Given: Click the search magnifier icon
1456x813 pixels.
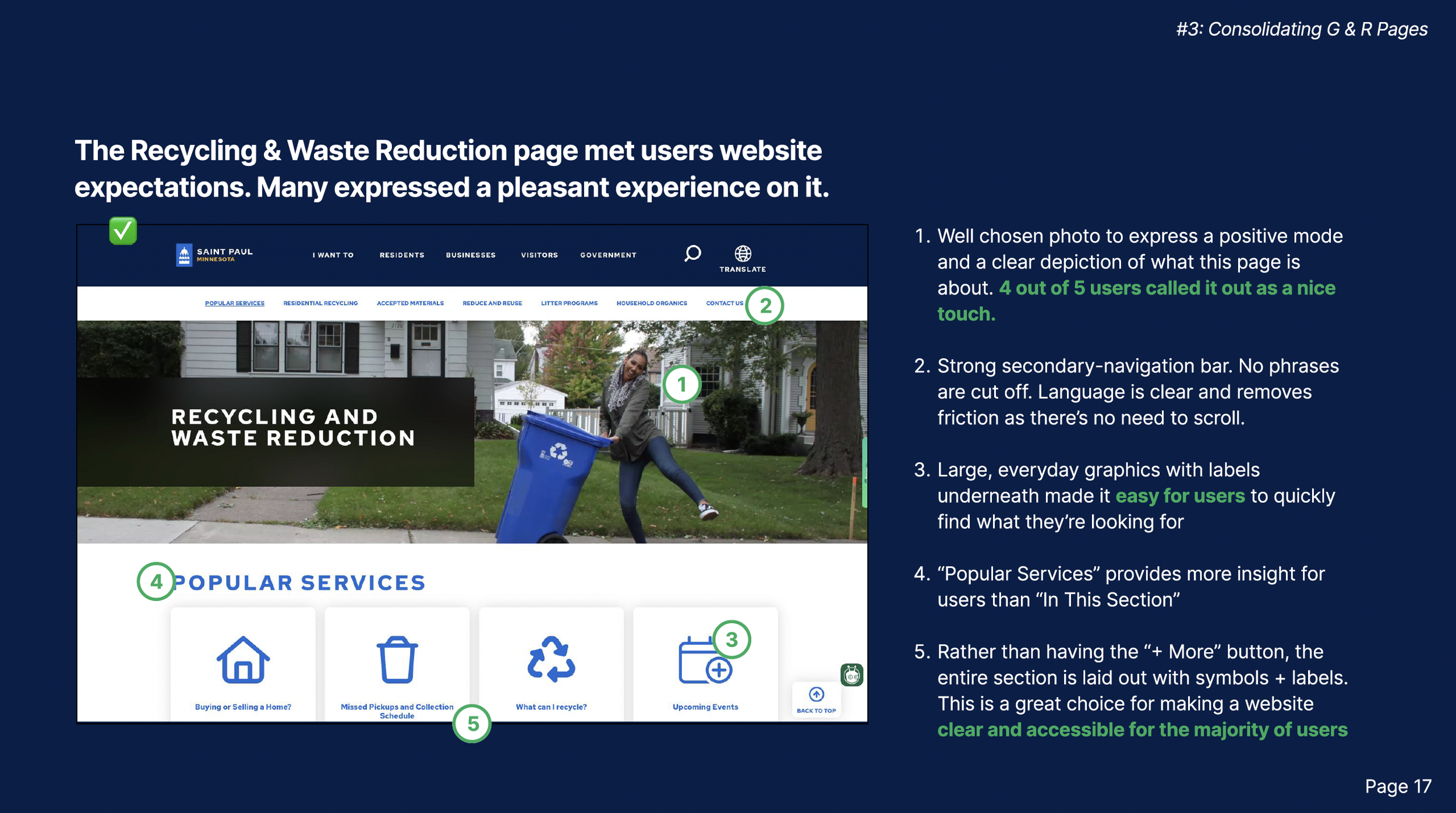Looking at the screenshot, I should click(x=692, y=253).
